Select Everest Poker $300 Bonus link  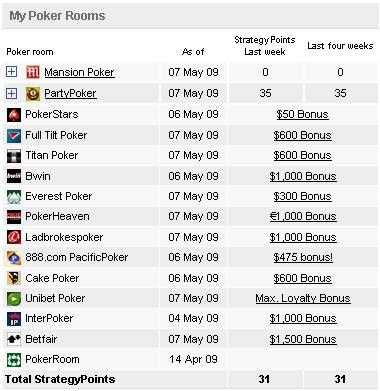[302, 196]
